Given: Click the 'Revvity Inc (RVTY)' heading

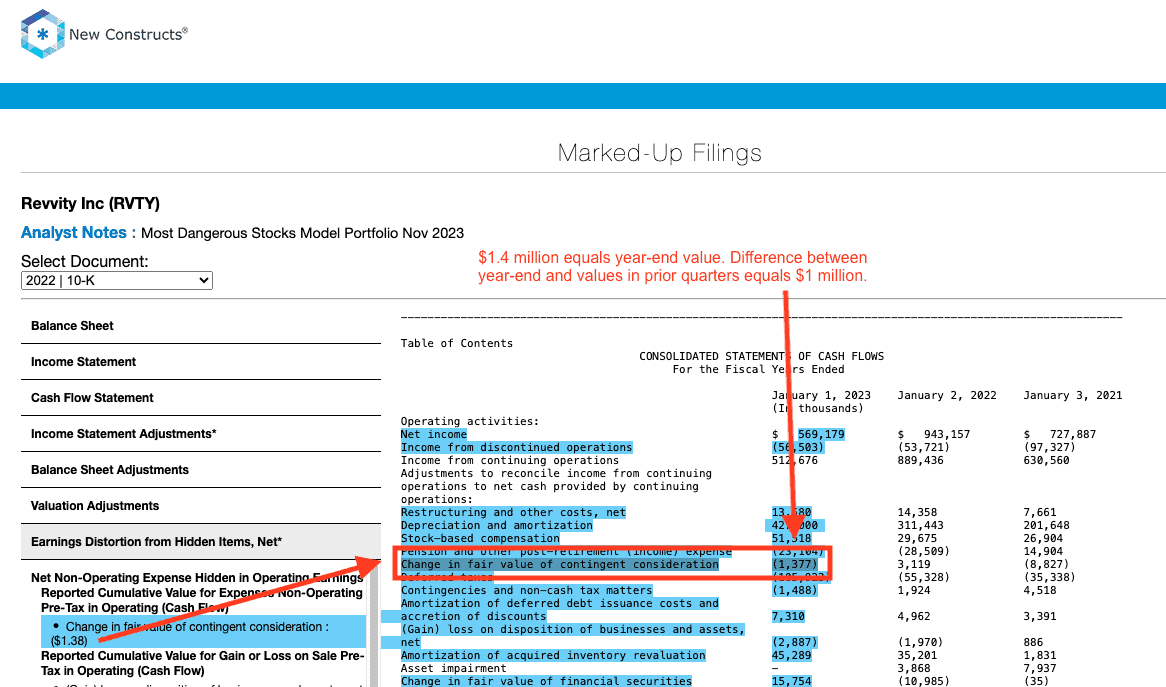Looking at the screenshot, I should pos(90,204).
